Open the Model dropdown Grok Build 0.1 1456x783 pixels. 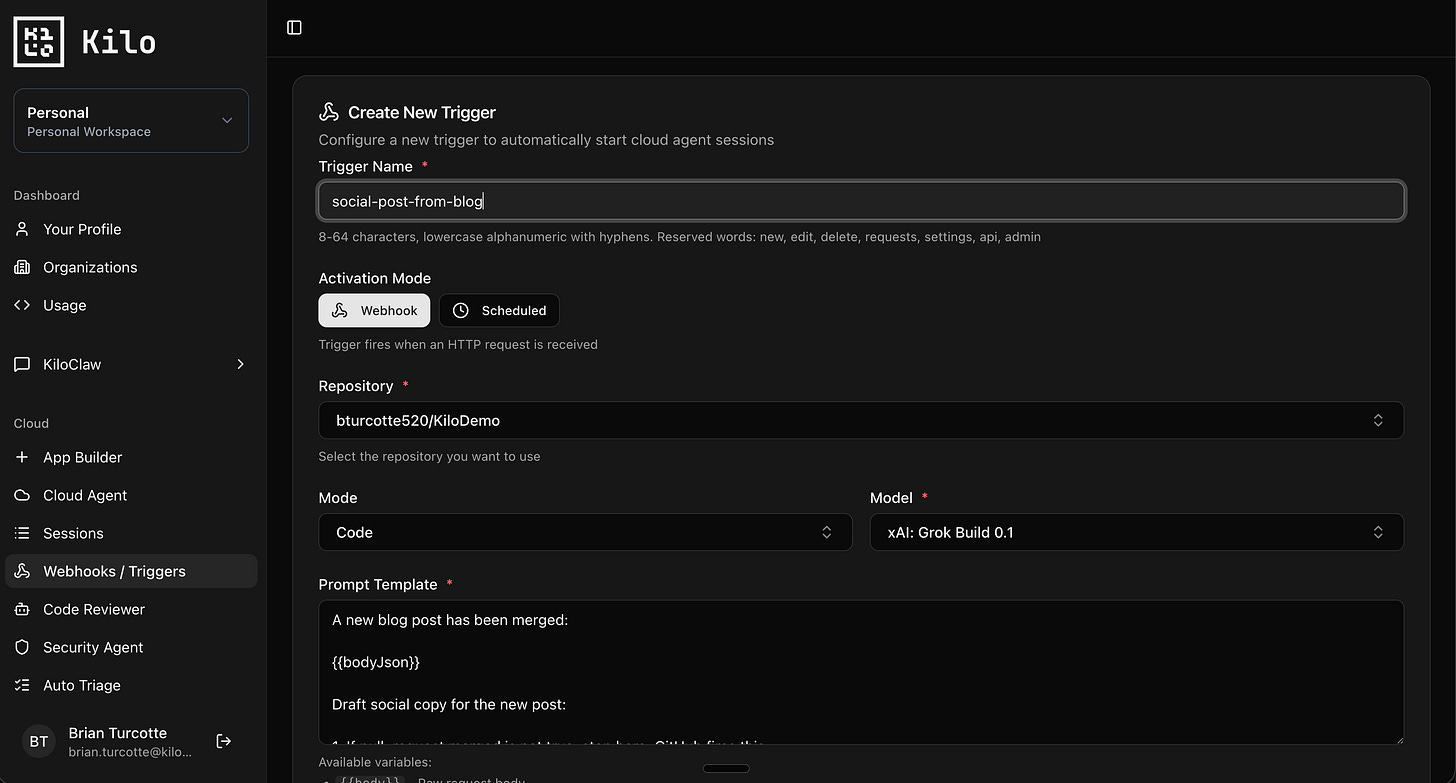pos(1137,532)
